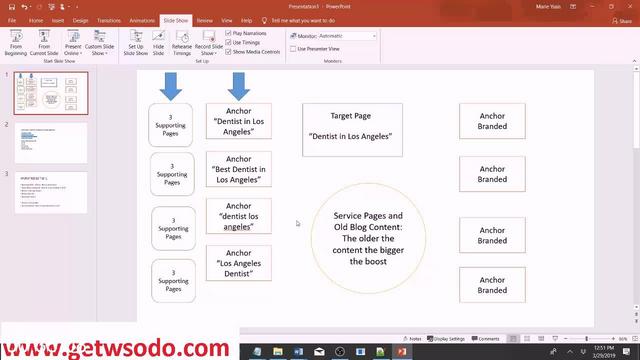Toggle Use Timings checkbox
The image size is (640, 360).
coord(228,42)
